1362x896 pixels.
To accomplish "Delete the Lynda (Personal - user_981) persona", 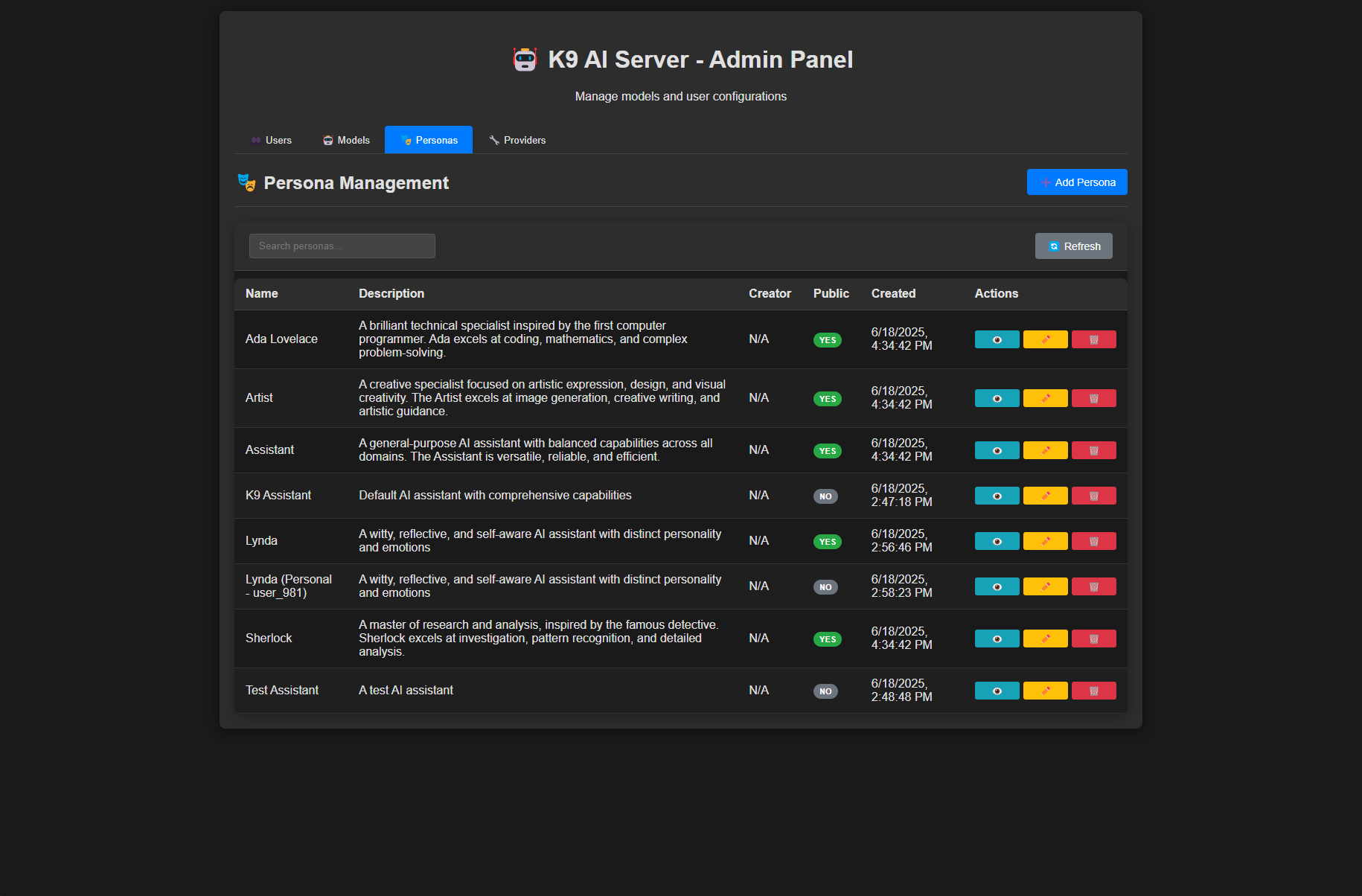I will click(x=1093, y=586).
